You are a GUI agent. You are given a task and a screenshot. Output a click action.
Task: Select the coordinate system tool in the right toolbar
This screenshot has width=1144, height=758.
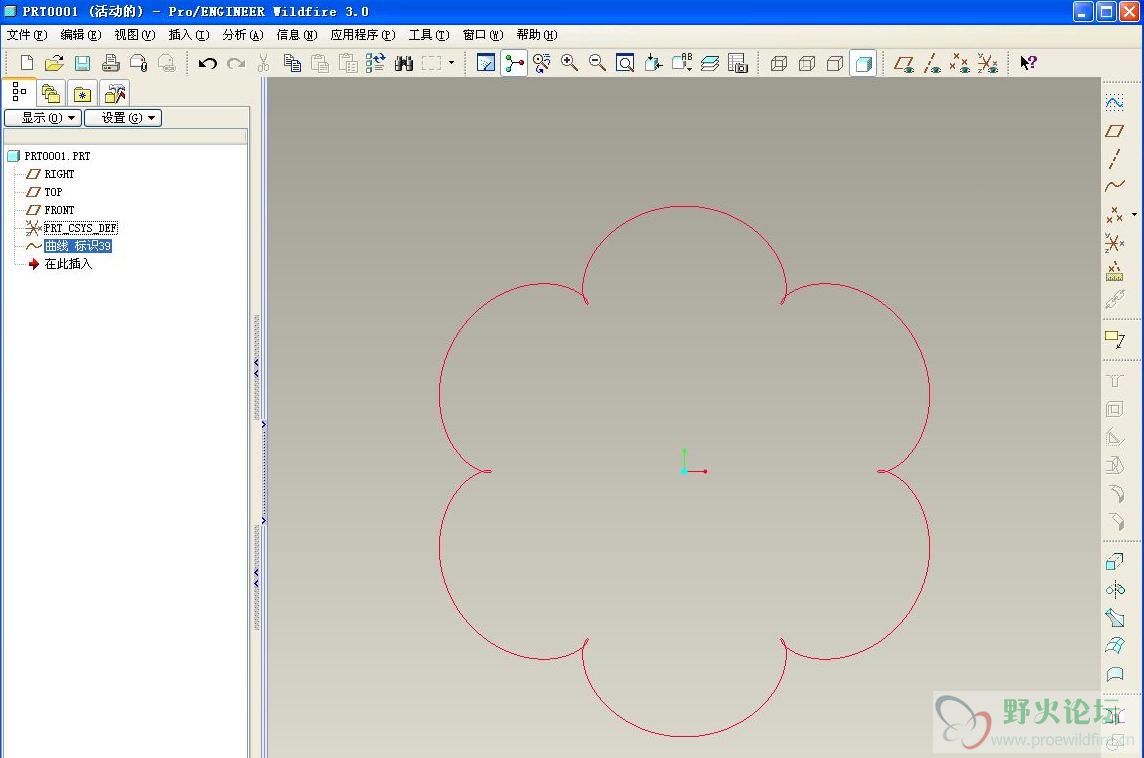click(1114, 242)
